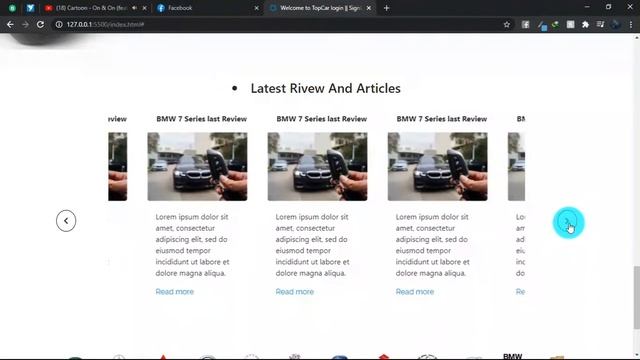Minimize the browser window
The width and height of the screenshot is (640, 360).
pyautogui.click(x=587, y=7)
